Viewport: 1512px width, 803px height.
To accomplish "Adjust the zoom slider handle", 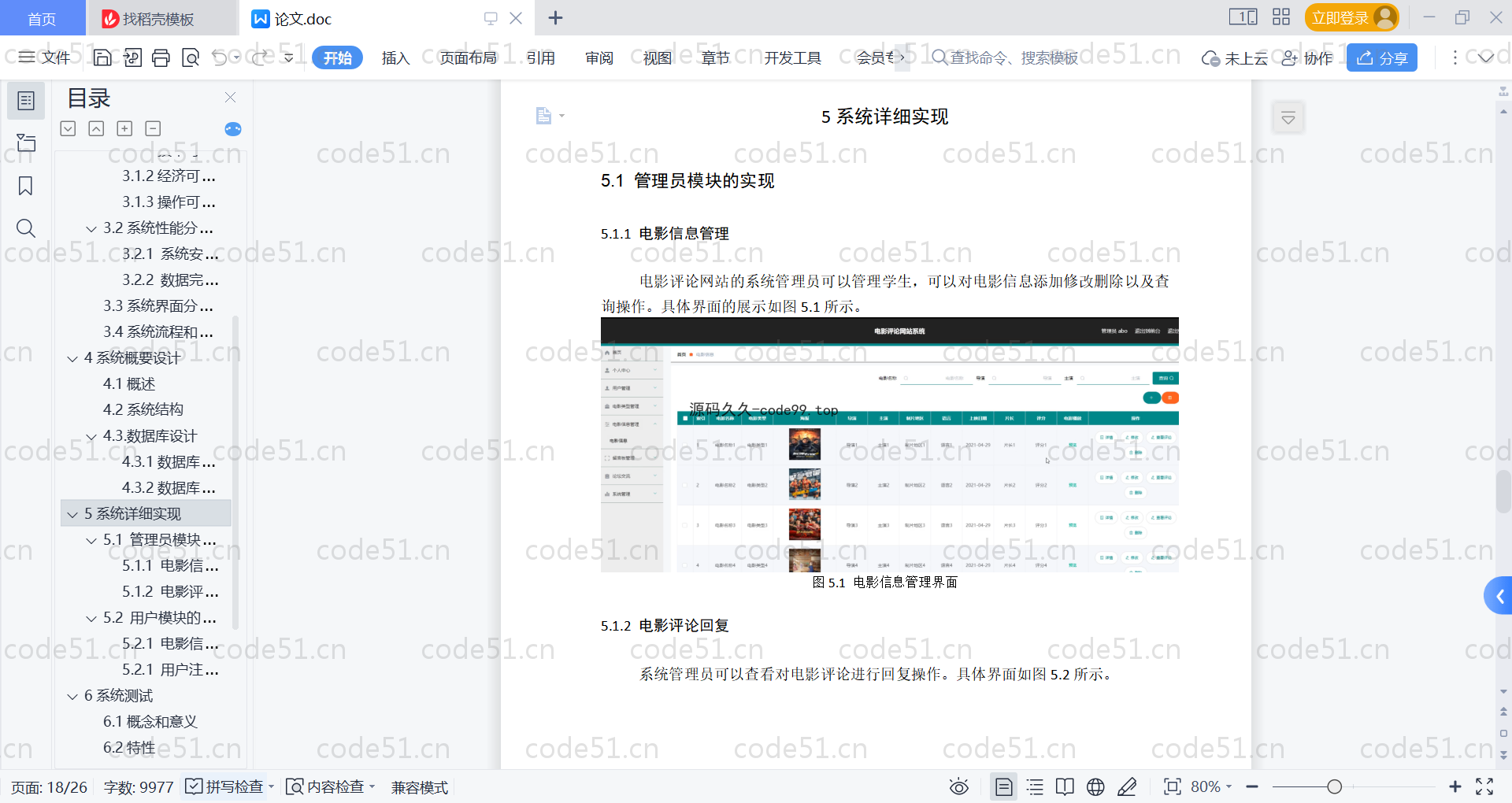I will pos(1334,786).
